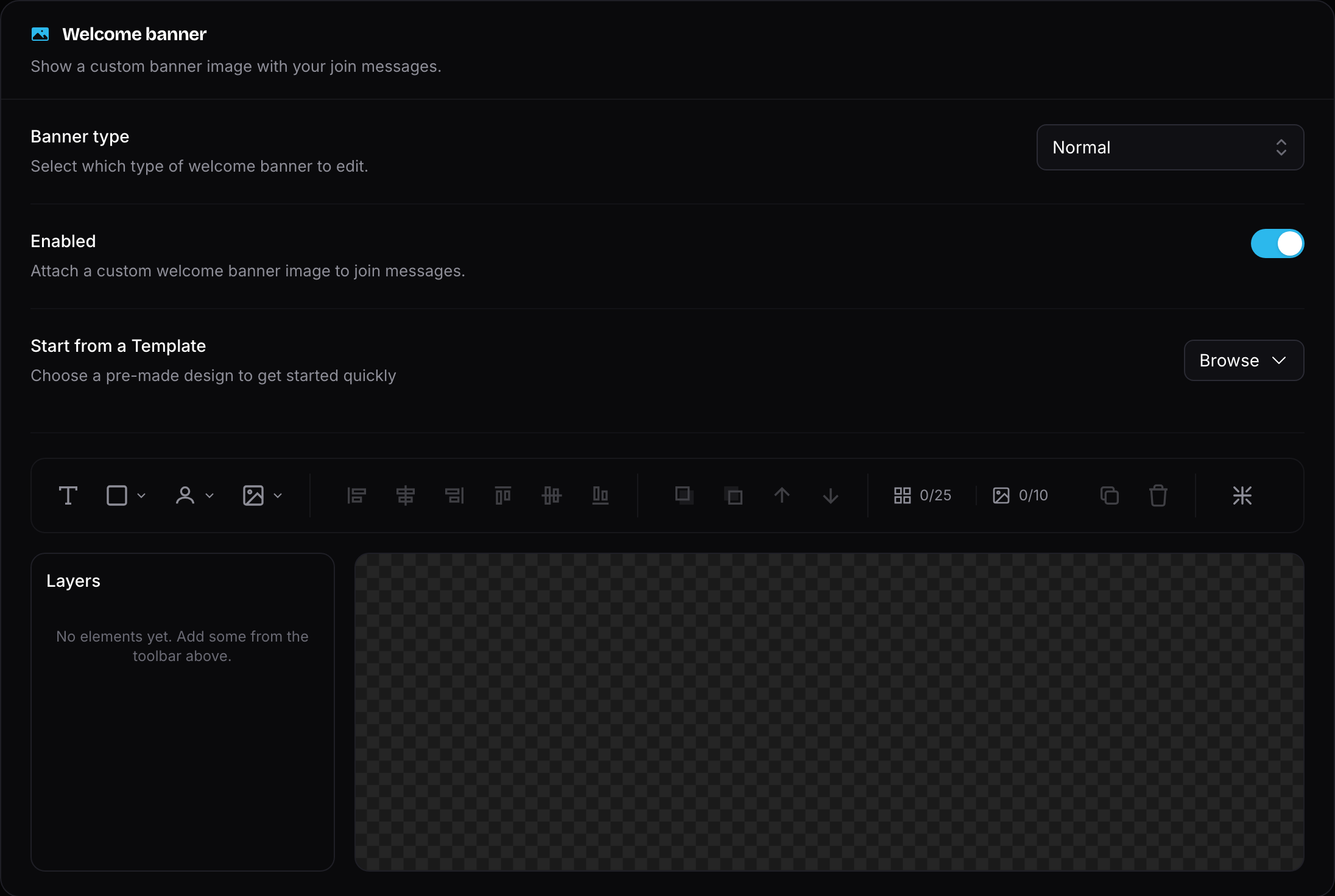Screen dimensions: 1335x896
Task: Click the 'Enabled' label text
Action: click(63, 241)
